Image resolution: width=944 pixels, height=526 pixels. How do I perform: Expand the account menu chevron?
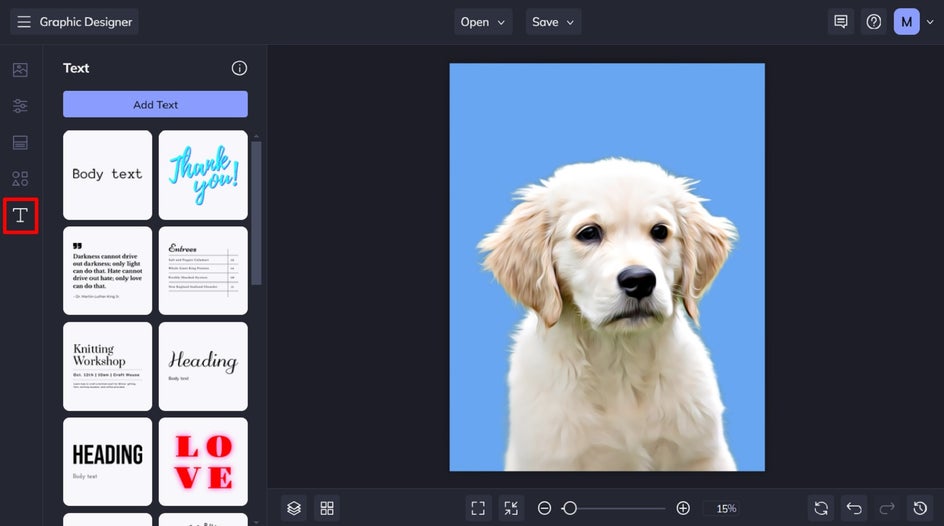point(930,22)
